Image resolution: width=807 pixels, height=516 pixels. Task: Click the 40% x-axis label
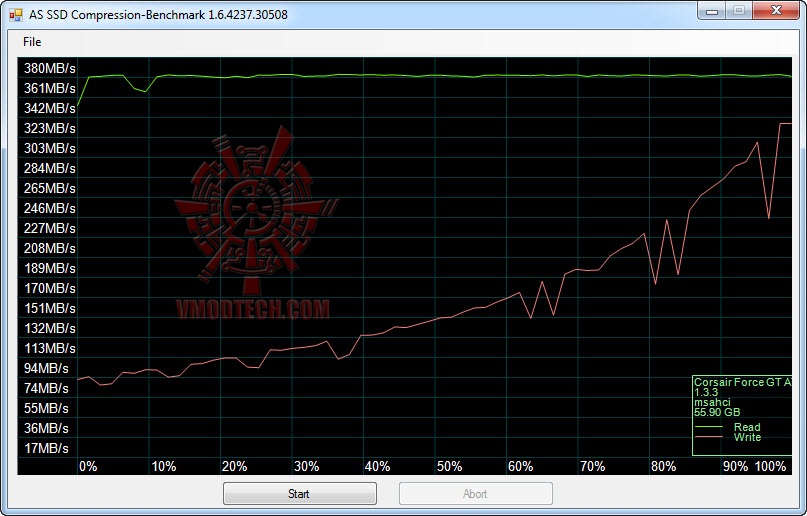378,467
